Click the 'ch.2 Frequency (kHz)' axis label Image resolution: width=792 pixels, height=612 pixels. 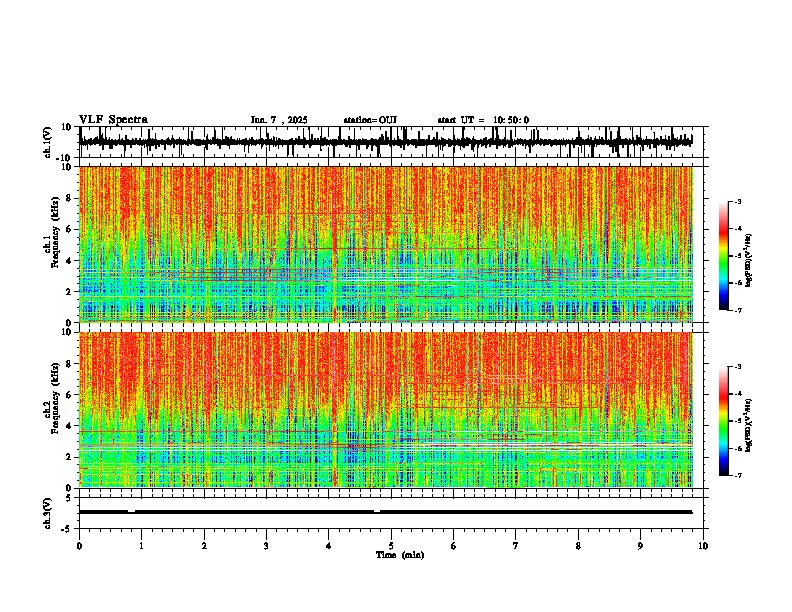[52, 398]
